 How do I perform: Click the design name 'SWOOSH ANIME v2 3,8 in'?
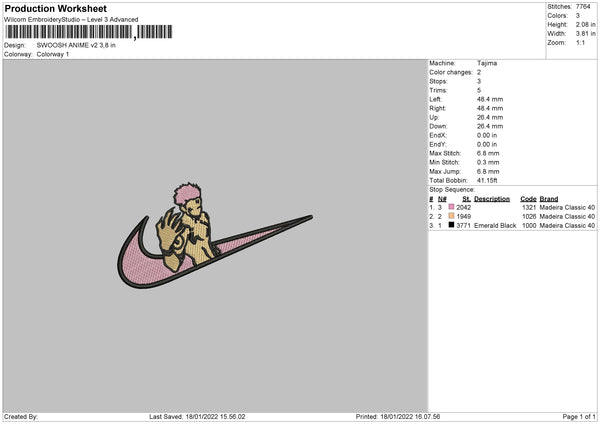click(76, 45)
